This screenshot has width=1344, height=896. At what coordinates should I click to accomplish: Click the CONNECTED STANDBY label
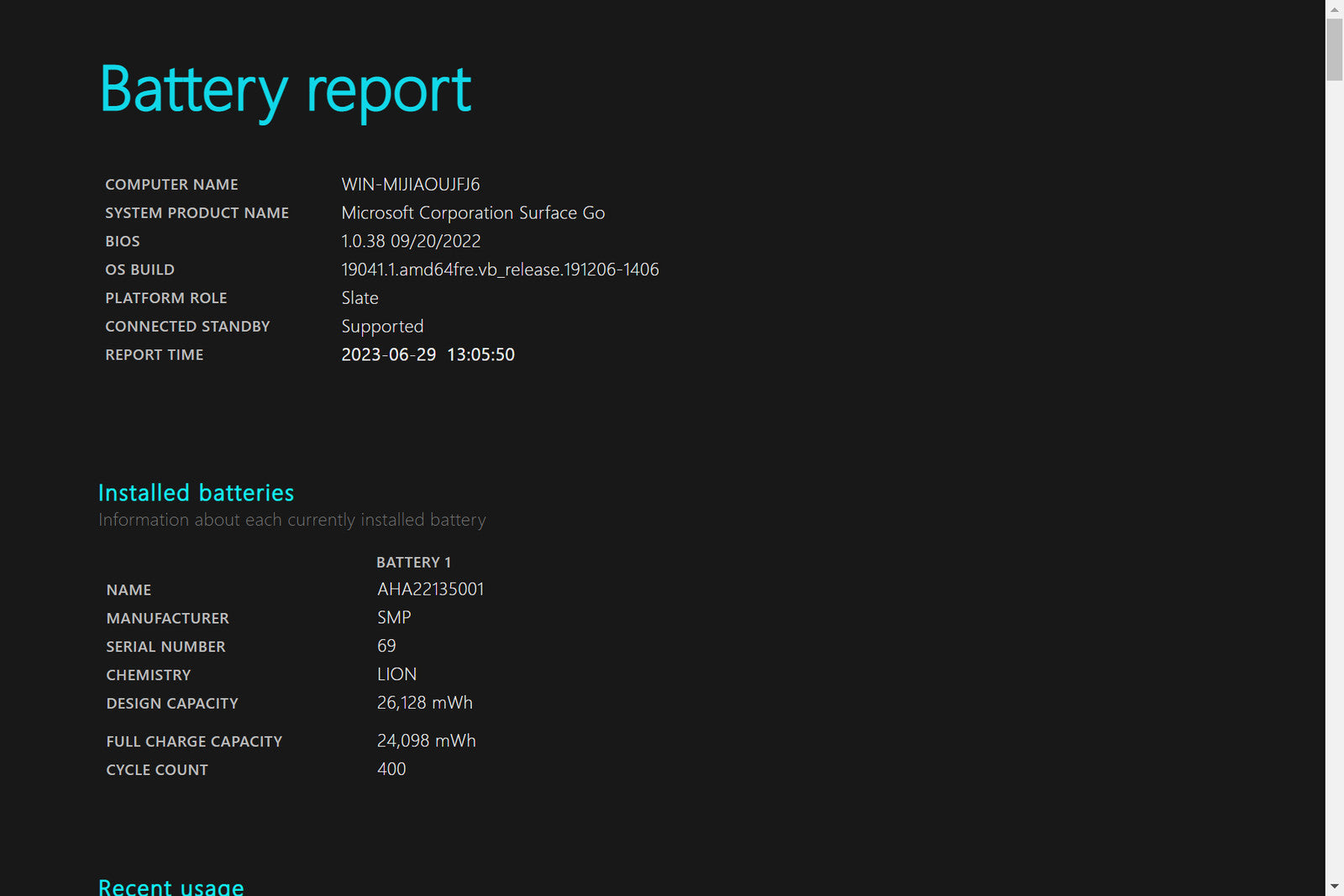[x=187, y=327]
